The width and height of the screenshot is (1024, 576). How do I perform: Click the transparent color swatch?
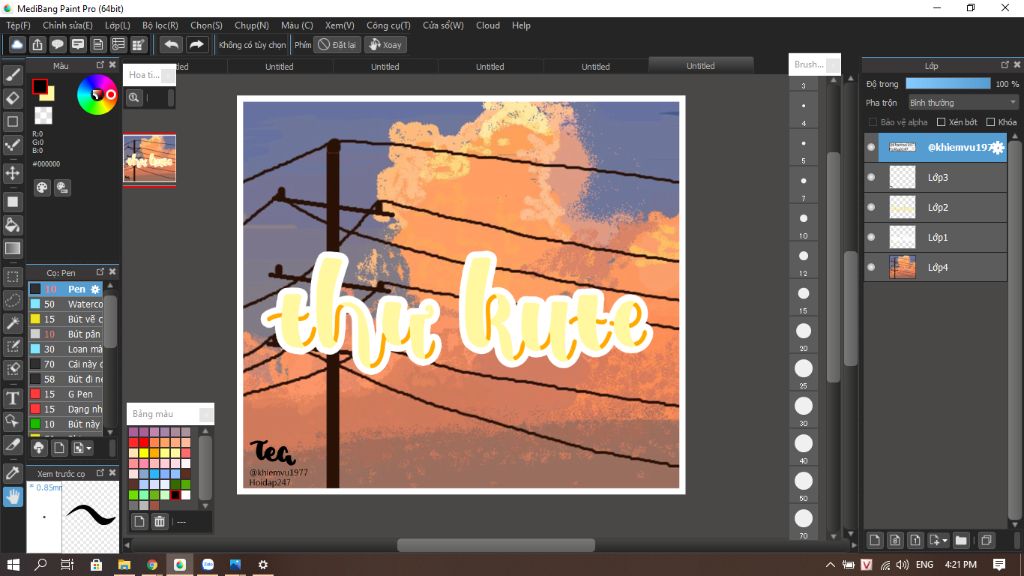click(43, 116)
